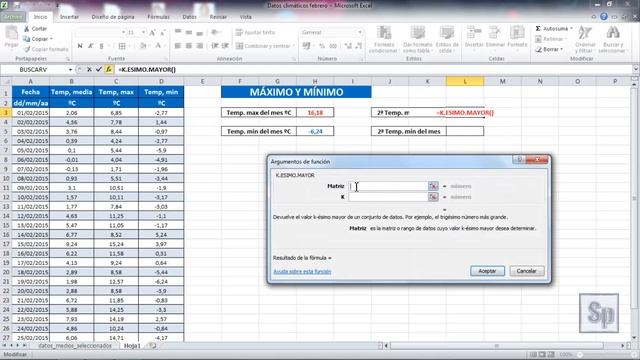Click the Copiar formato brush icon
The height and width of the screenshot is (360, 640).
(27, 49)
